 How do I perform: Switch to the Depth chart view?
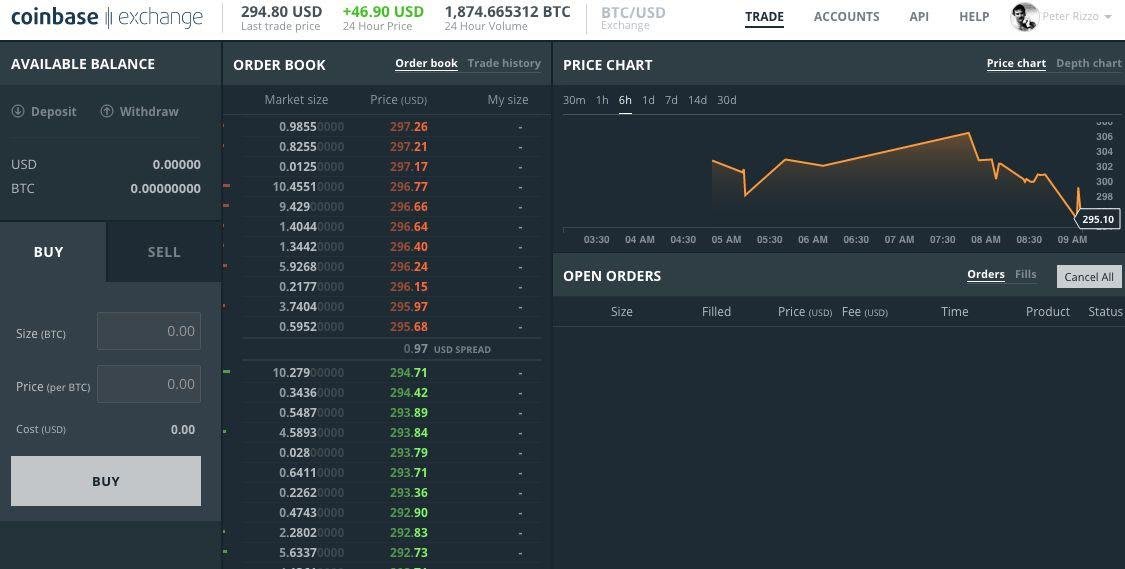pos(1088,63)
